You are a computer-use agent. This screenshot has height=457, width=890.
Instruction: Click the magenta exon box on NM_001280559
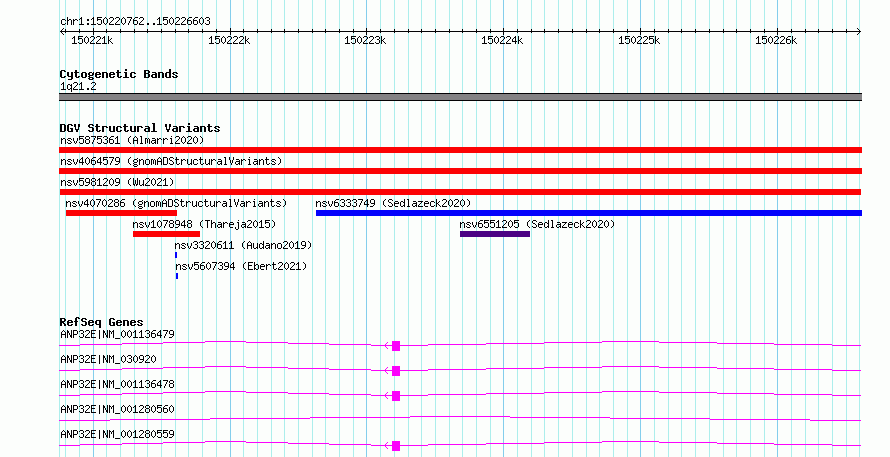tap(396, 446)
